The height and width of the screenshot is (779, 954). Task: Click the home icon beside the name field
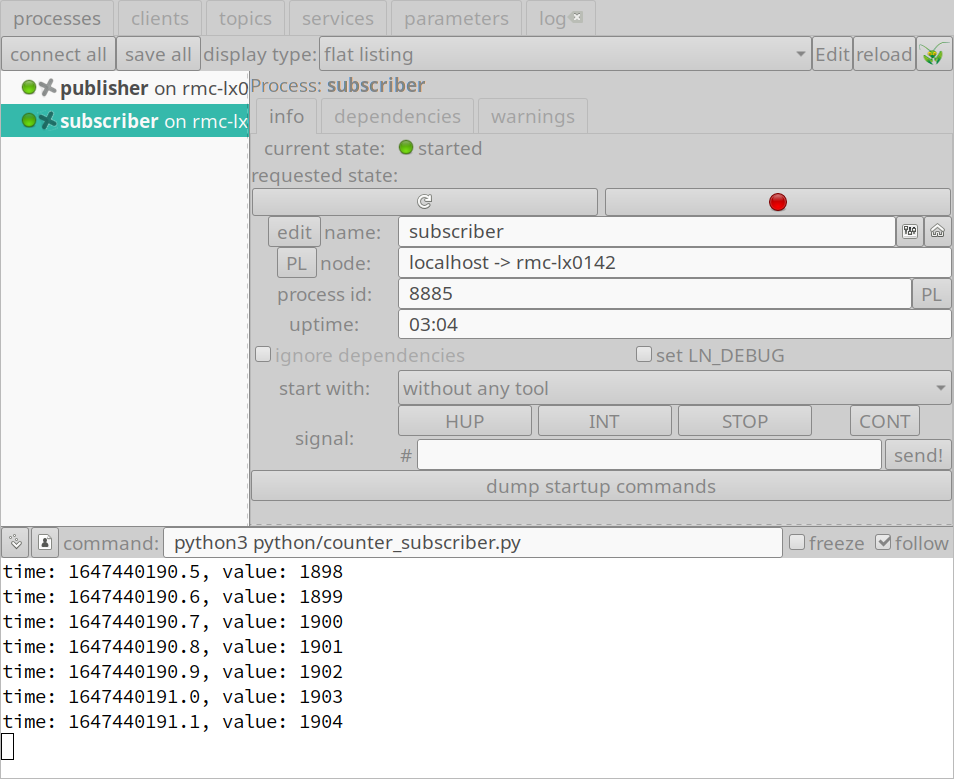coord(938,231)
